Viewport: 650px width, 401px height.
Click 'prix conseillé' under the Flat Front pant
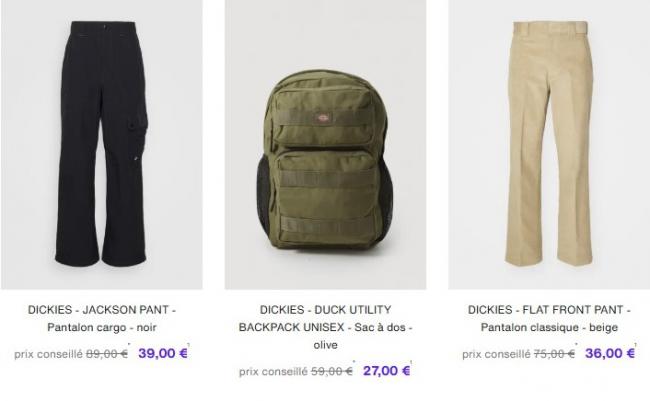tap(496, 355)
